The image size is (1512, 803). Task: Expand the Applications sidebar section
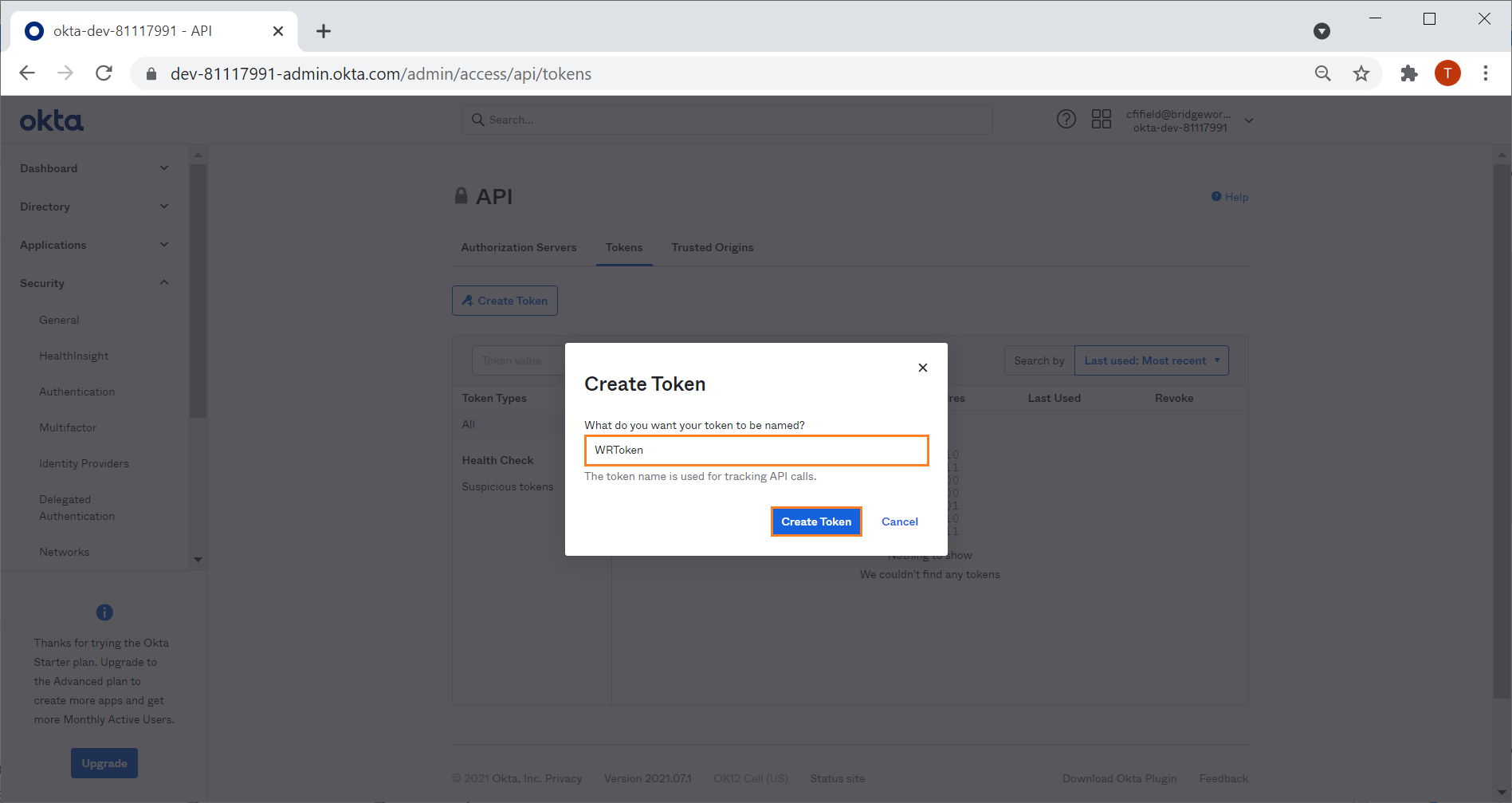click(95, 245)
